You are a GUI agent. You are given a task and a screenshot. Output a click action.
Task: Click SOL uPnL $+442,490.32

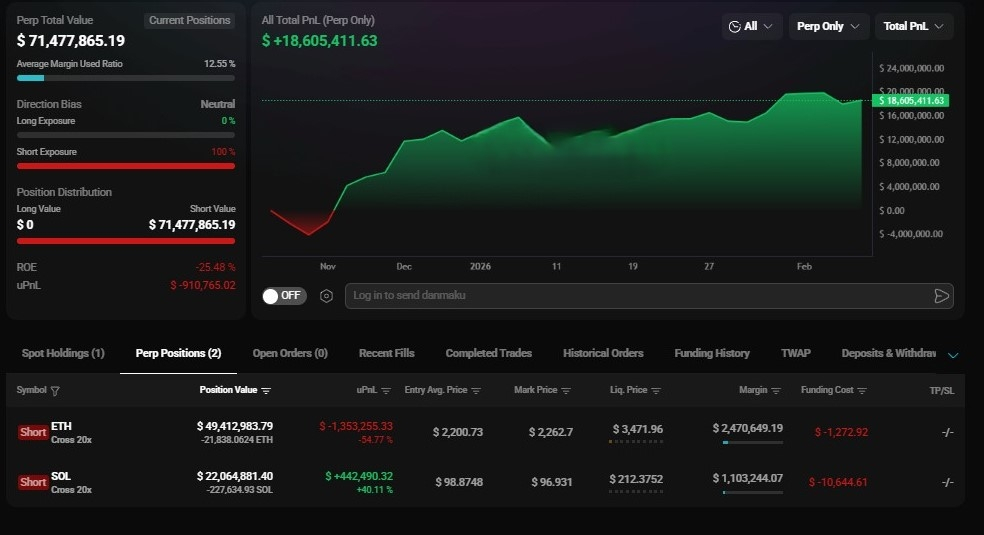pos(359,477)
